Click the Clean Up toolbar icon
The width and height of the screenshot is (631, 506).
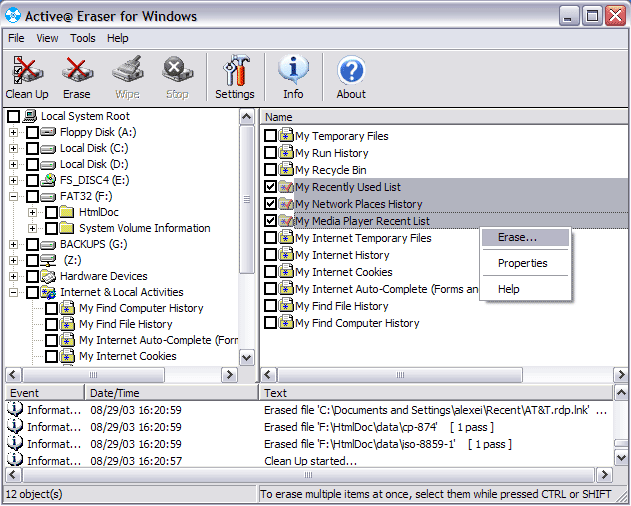[27, 69]
